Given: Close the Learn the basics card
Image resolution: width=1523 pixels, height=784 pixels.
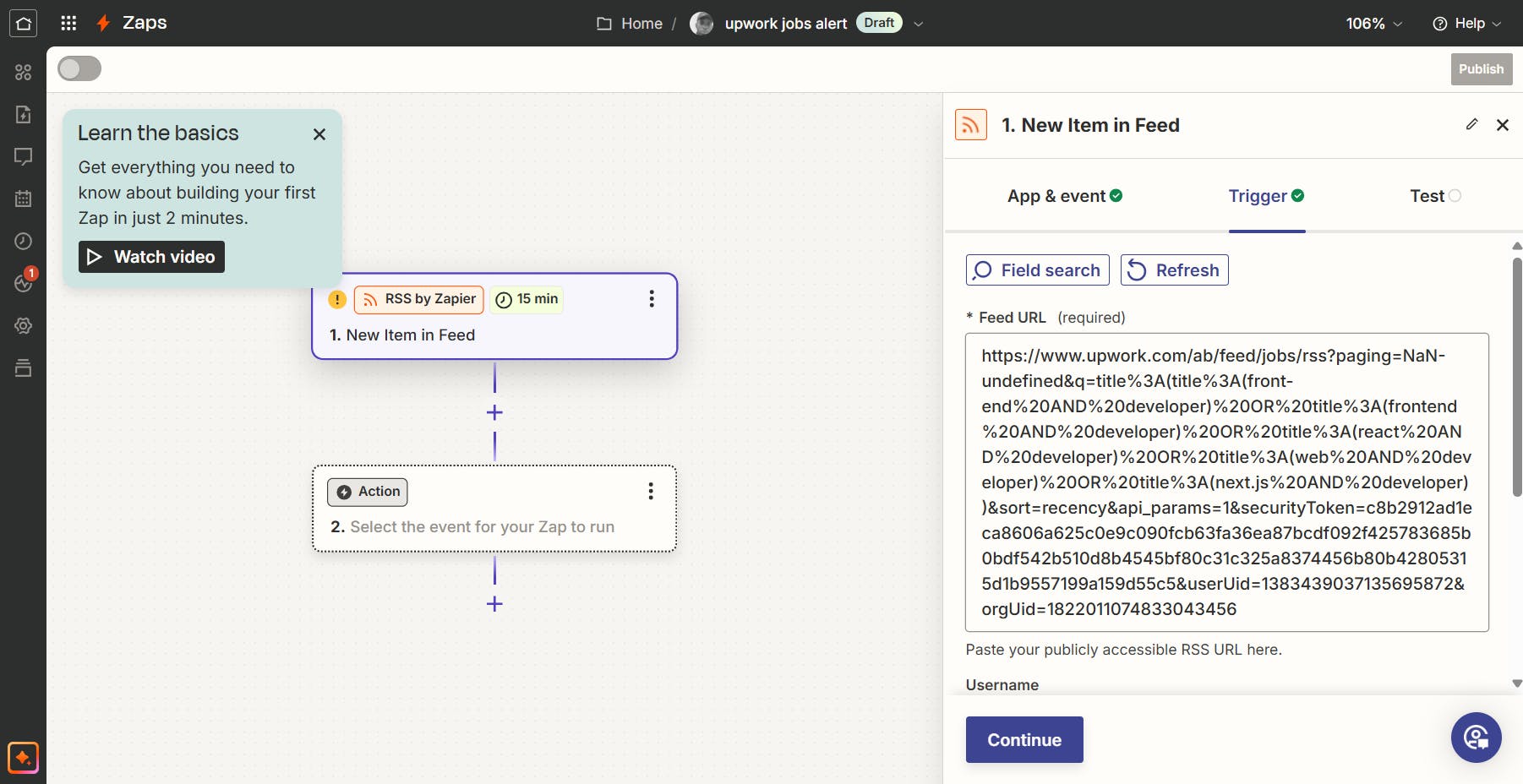Looking at the screenshot, I should click(319, 134).
